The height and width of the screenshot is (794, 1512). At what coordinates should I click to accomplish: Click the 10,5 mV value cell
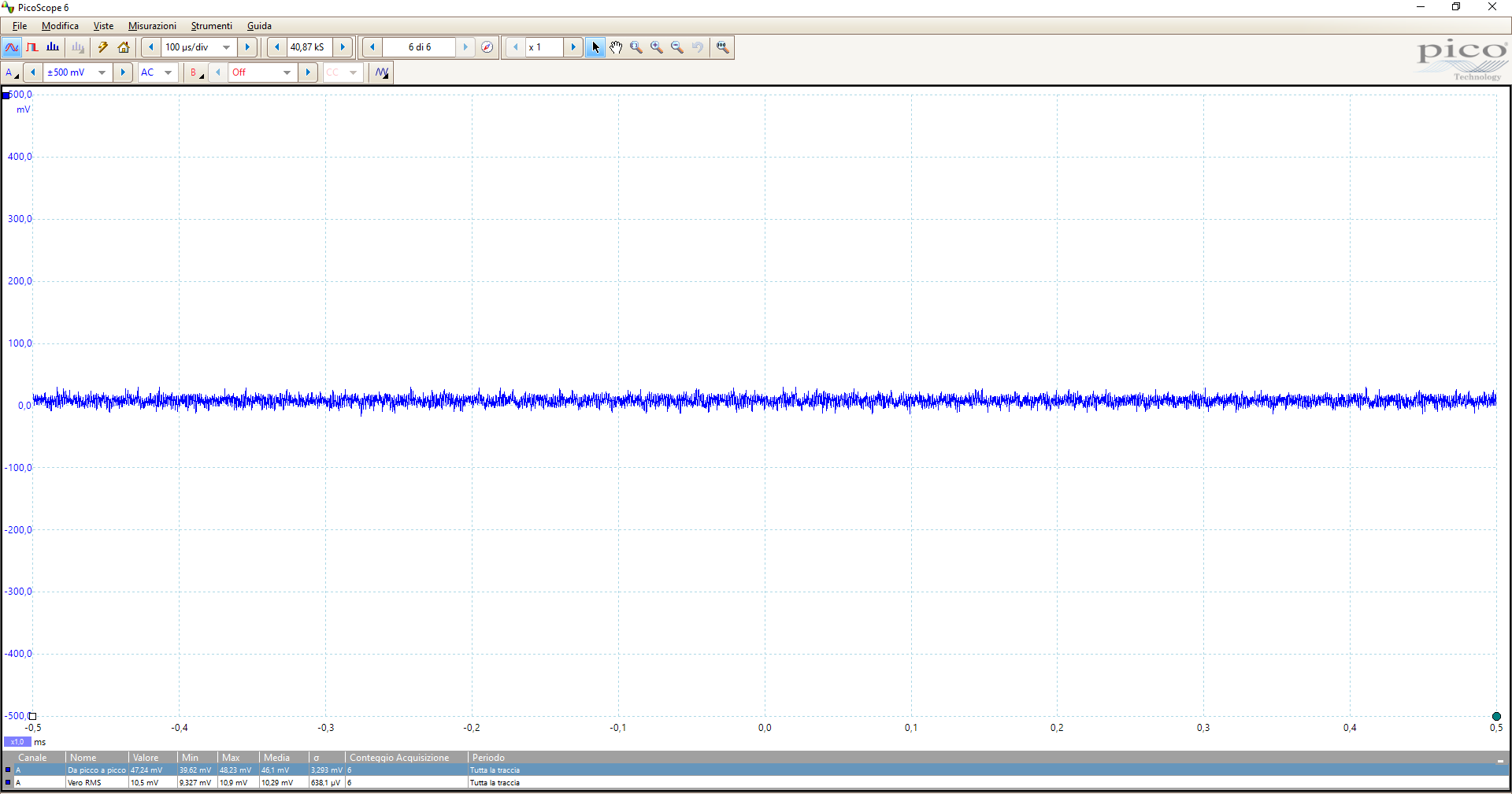coord(153,783)
